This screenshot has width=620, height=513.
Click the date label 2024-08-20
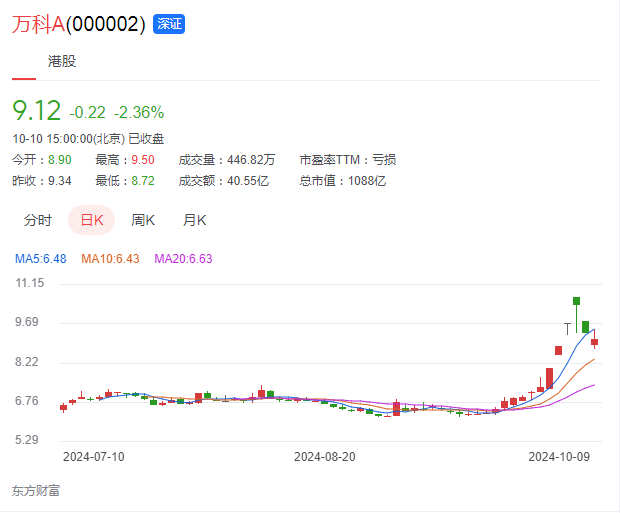pos(325,457)
